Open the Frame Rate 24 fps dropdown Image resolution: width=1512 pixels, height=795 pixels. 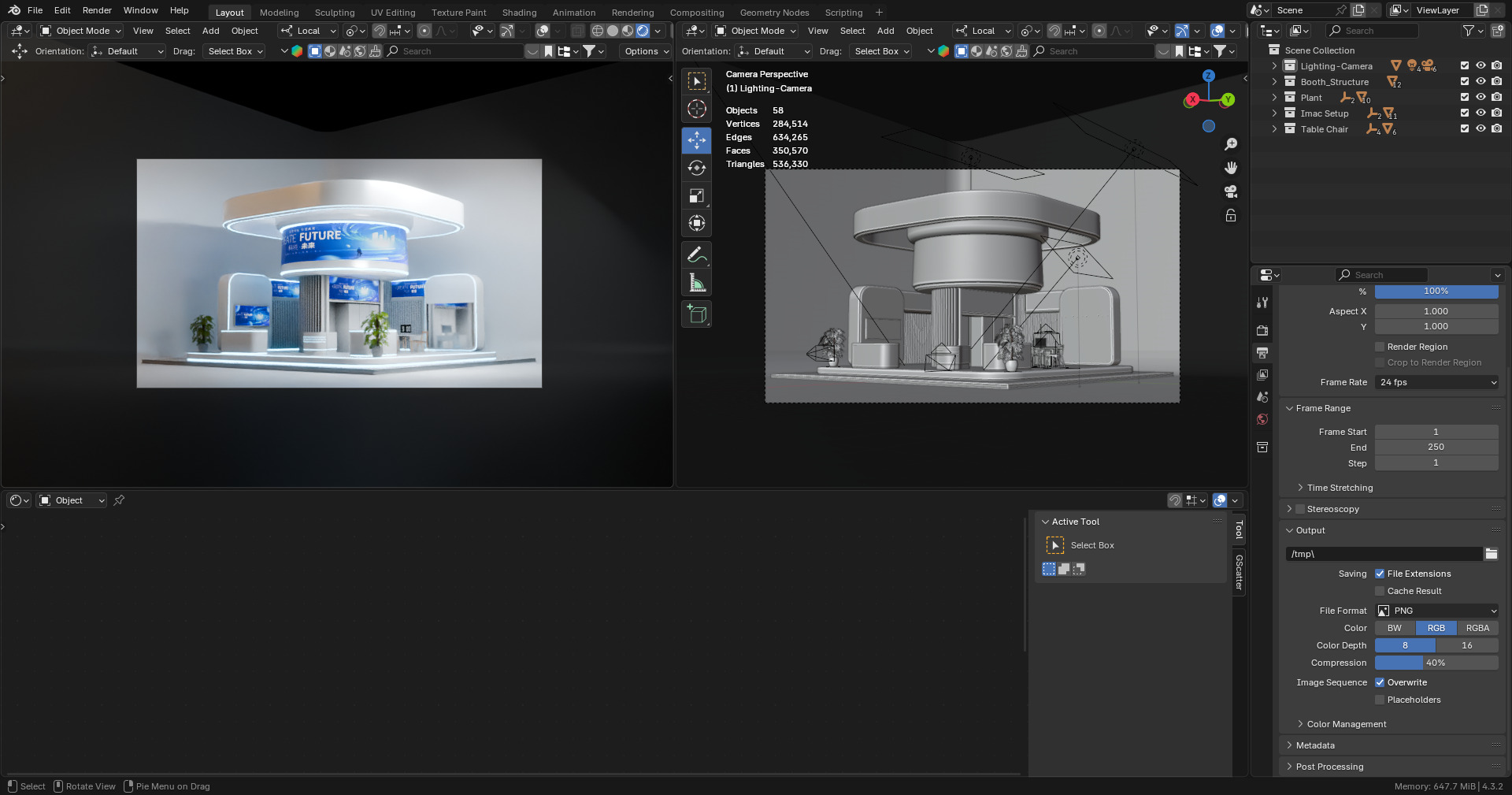coord(1436,382)
